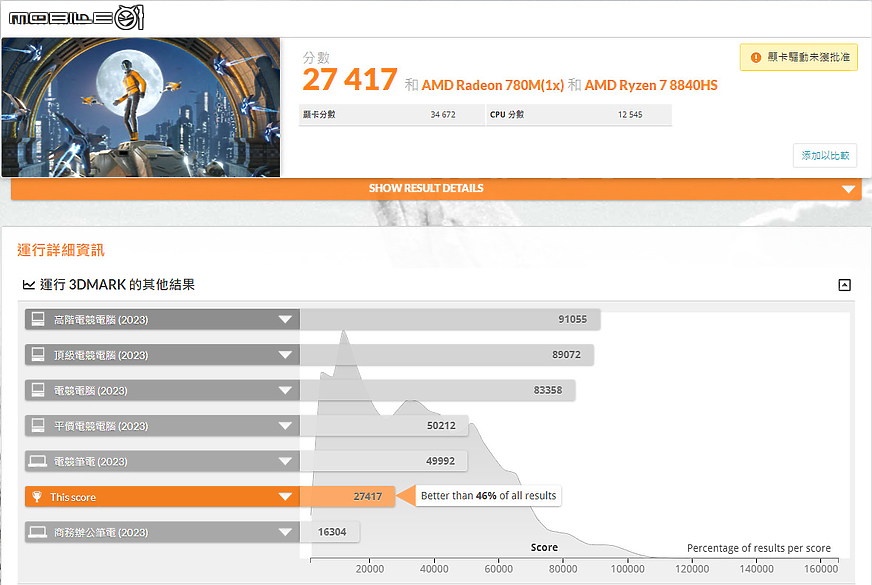Click the chart icon beside 運行 3DMARK heading
The height and width of the screenshot is (585, 872).
(28, 285)
